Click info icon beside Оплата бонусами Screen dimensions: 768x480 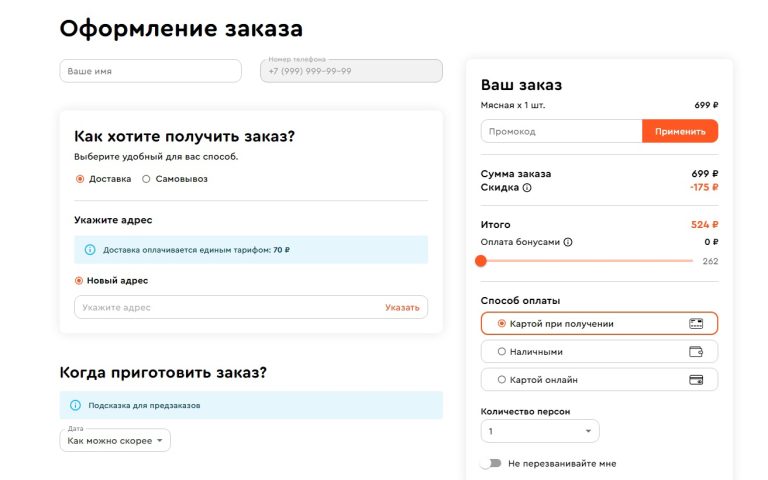click(568, 242)
